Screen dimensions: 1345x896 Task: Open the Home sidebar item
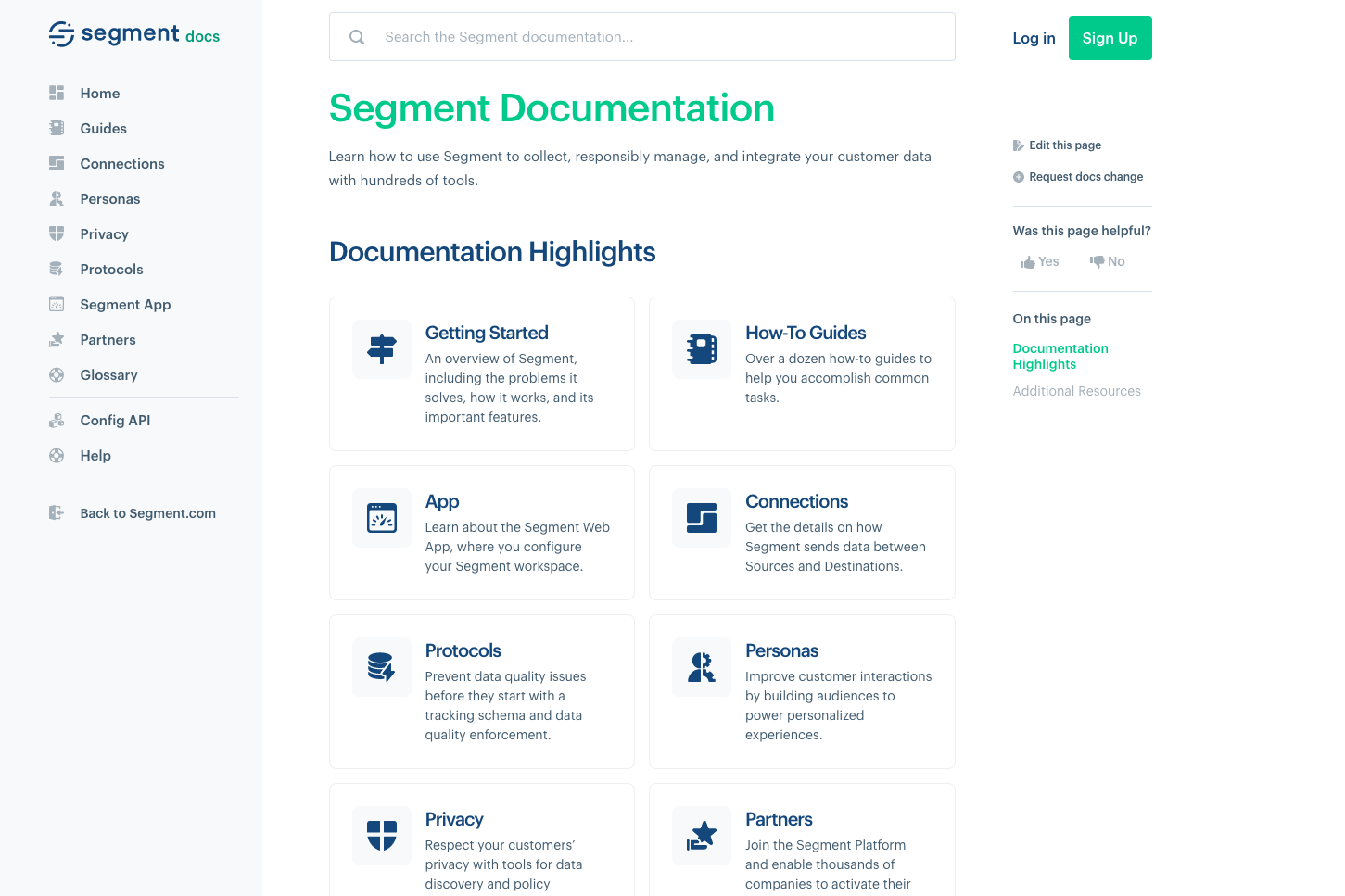pyautogui.click(x=100, y=93)
